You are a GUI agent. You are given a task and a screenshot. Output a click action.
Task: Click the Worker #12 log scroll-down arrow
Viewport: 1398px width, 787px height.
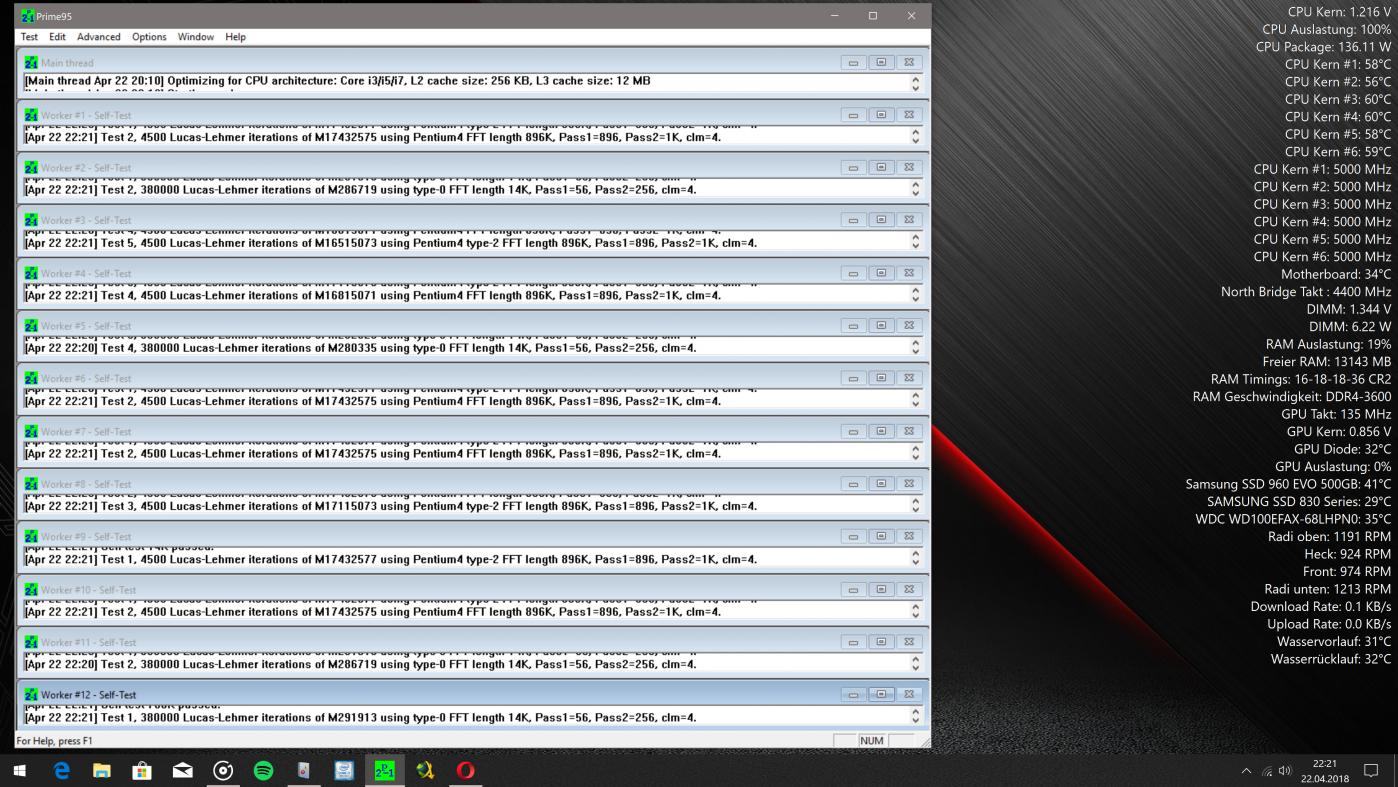tap(915, 721)
